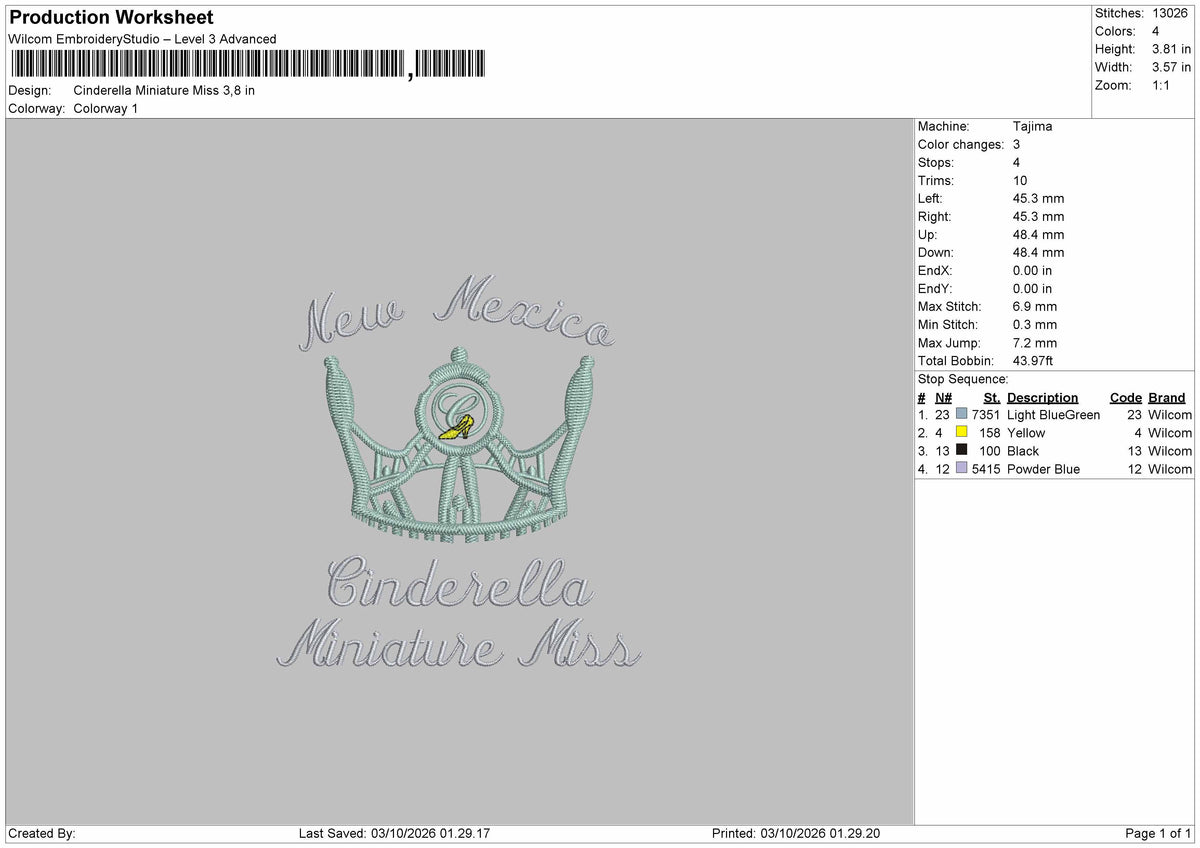The height and width of the screenshot is (848, 1200).
Task: Select the Height value 3.81 in
Action: click(x=1171, y=49)
